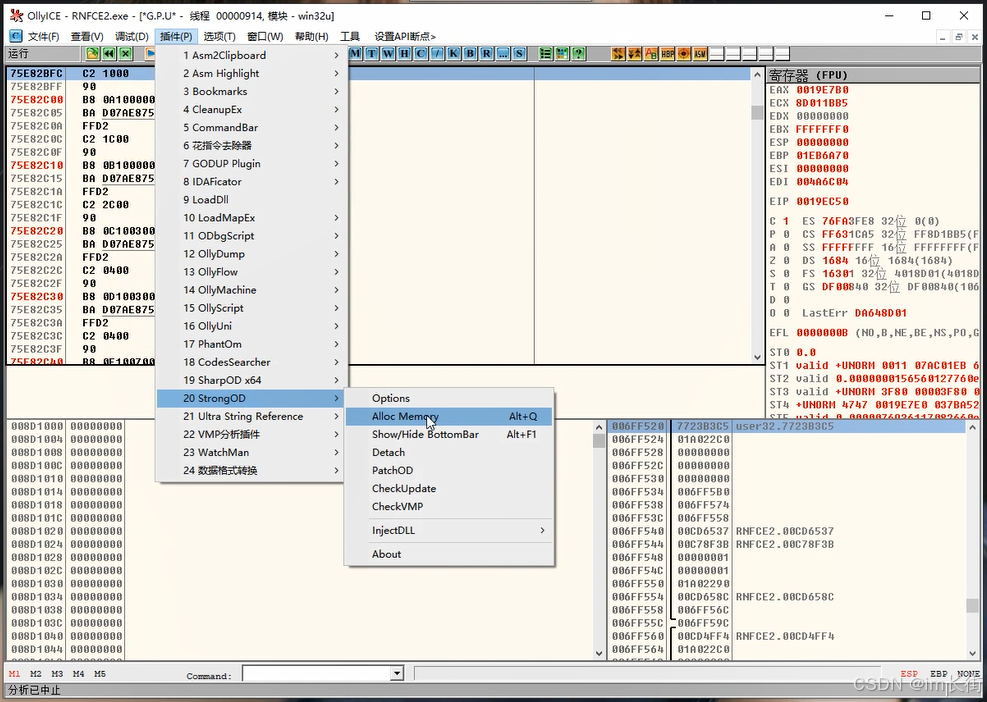Click the M1 memory button
Viewport: 987px width, 702px height.
click(14, 674)
